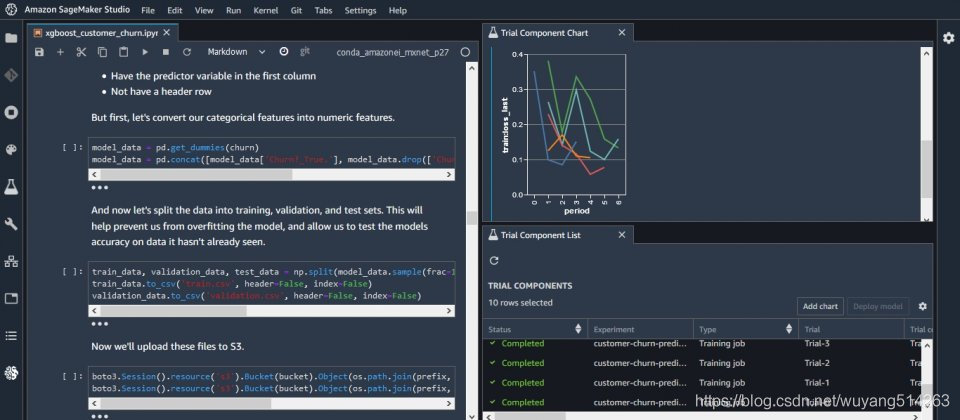
Task: Expand collapsed output under np.split cell
Action: click(99, 323)
